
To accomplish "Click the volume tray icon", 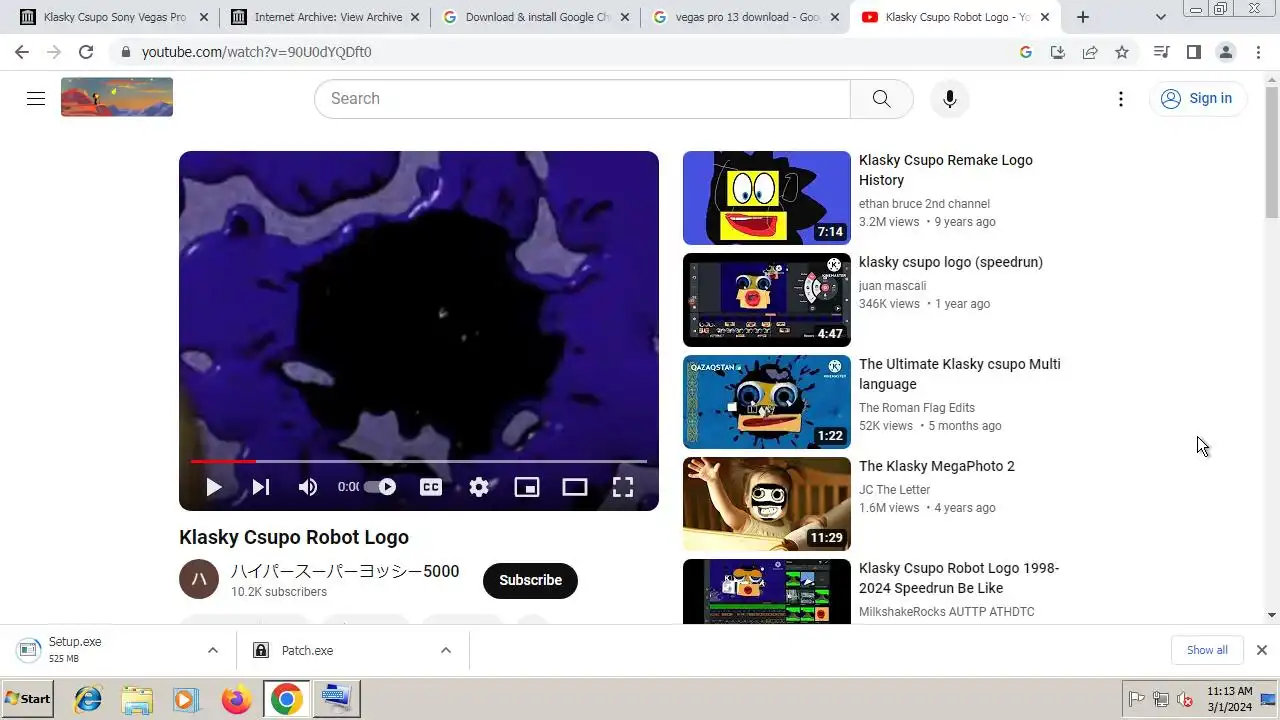I will click(1185, 699).
